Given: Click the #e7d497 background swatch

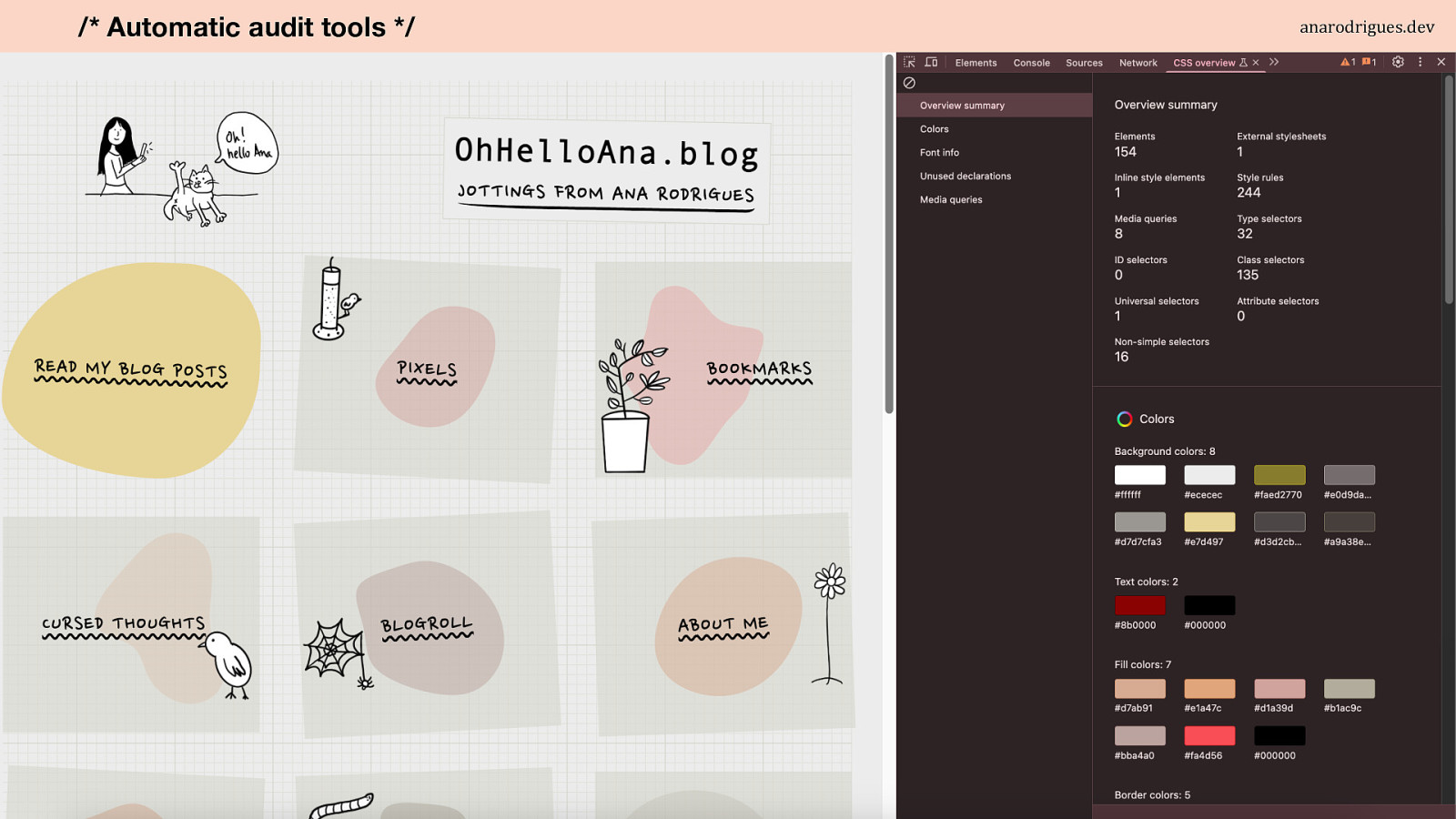Looking at the screenshot, I should tap(1209, 521).
